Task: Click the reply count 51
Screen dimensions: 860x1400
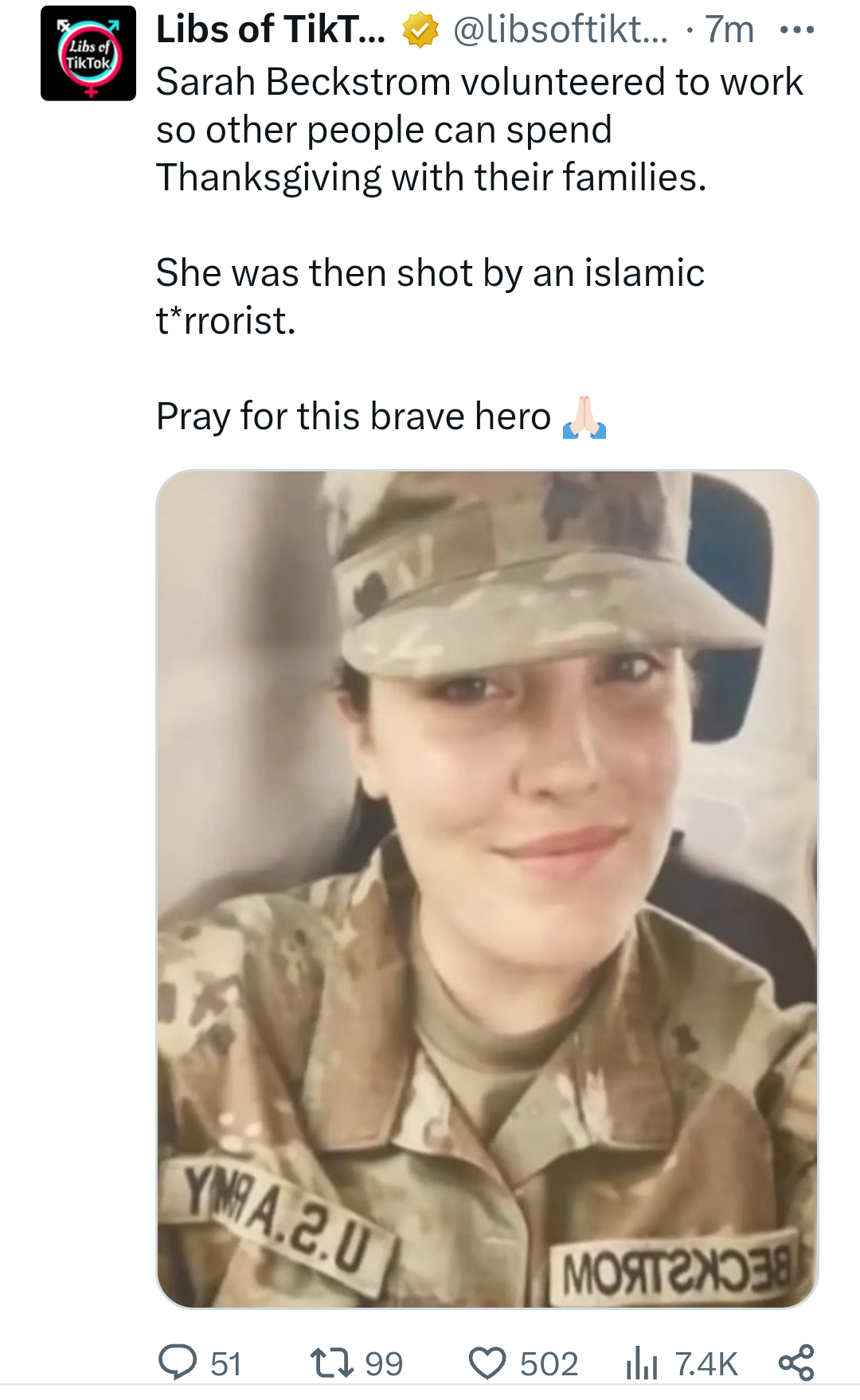Action: coord(226,1363)
